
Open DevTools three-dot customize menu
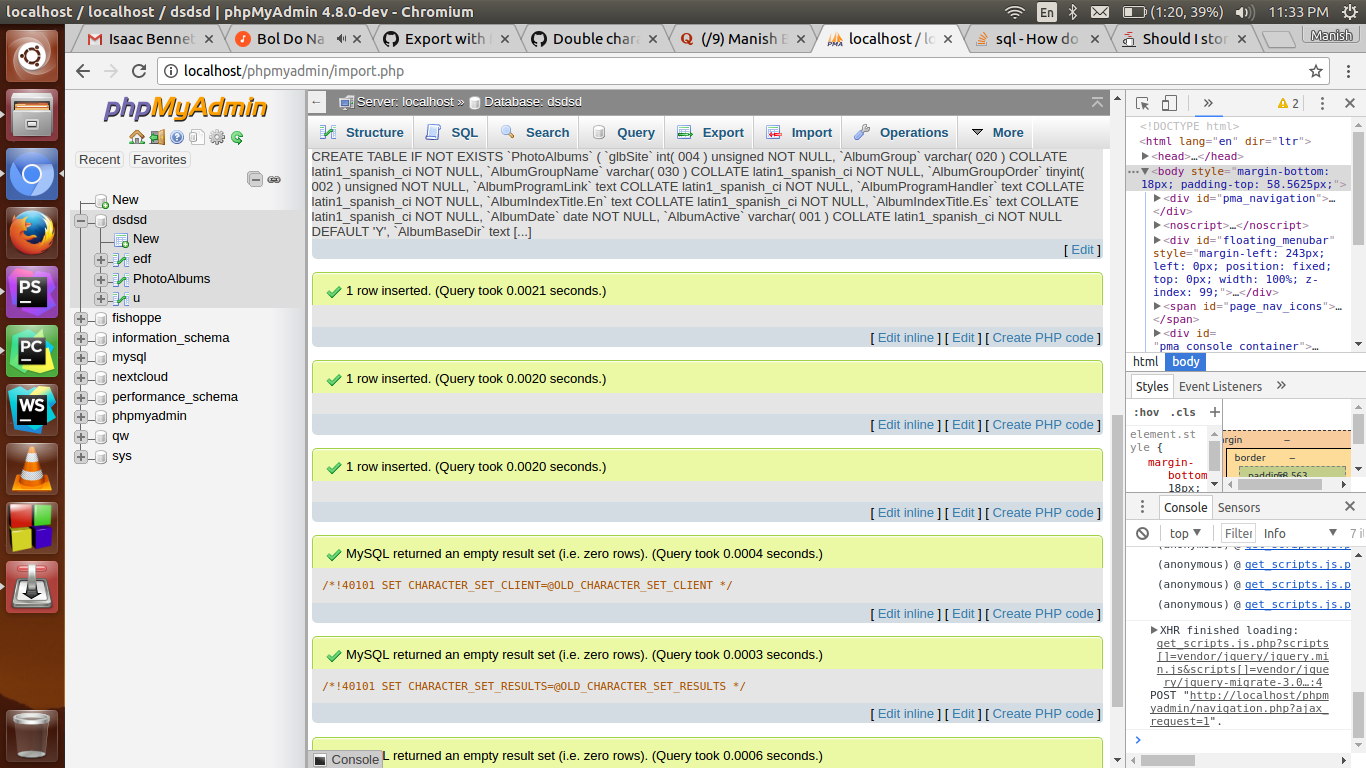(1322, 103)
